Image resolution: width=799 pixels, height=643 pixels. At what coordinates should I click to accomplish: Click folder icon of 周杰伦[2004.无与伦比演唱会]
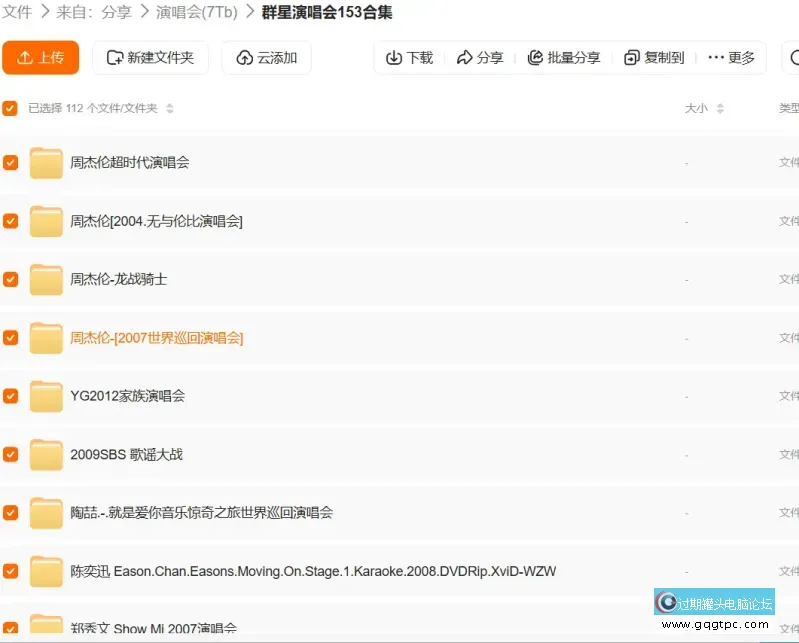coord(46,221)
